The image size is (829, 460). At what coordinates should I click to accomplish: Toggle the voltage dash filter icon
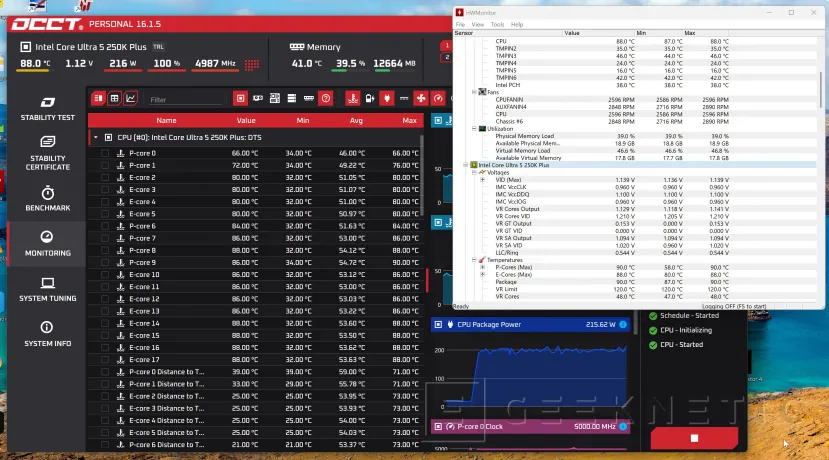[x=404, y=98]
